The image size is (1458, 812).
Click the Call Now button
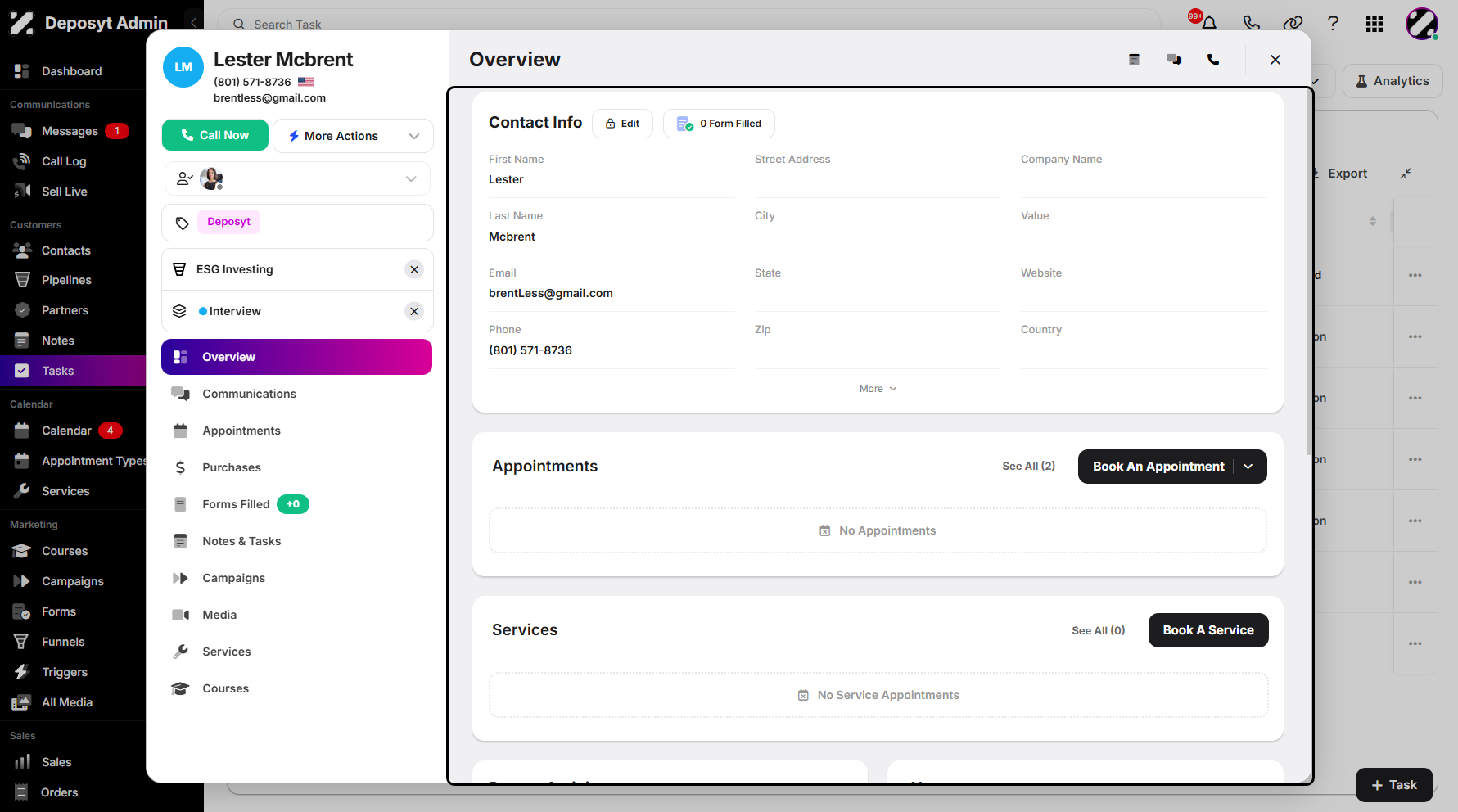pos(215,135)
